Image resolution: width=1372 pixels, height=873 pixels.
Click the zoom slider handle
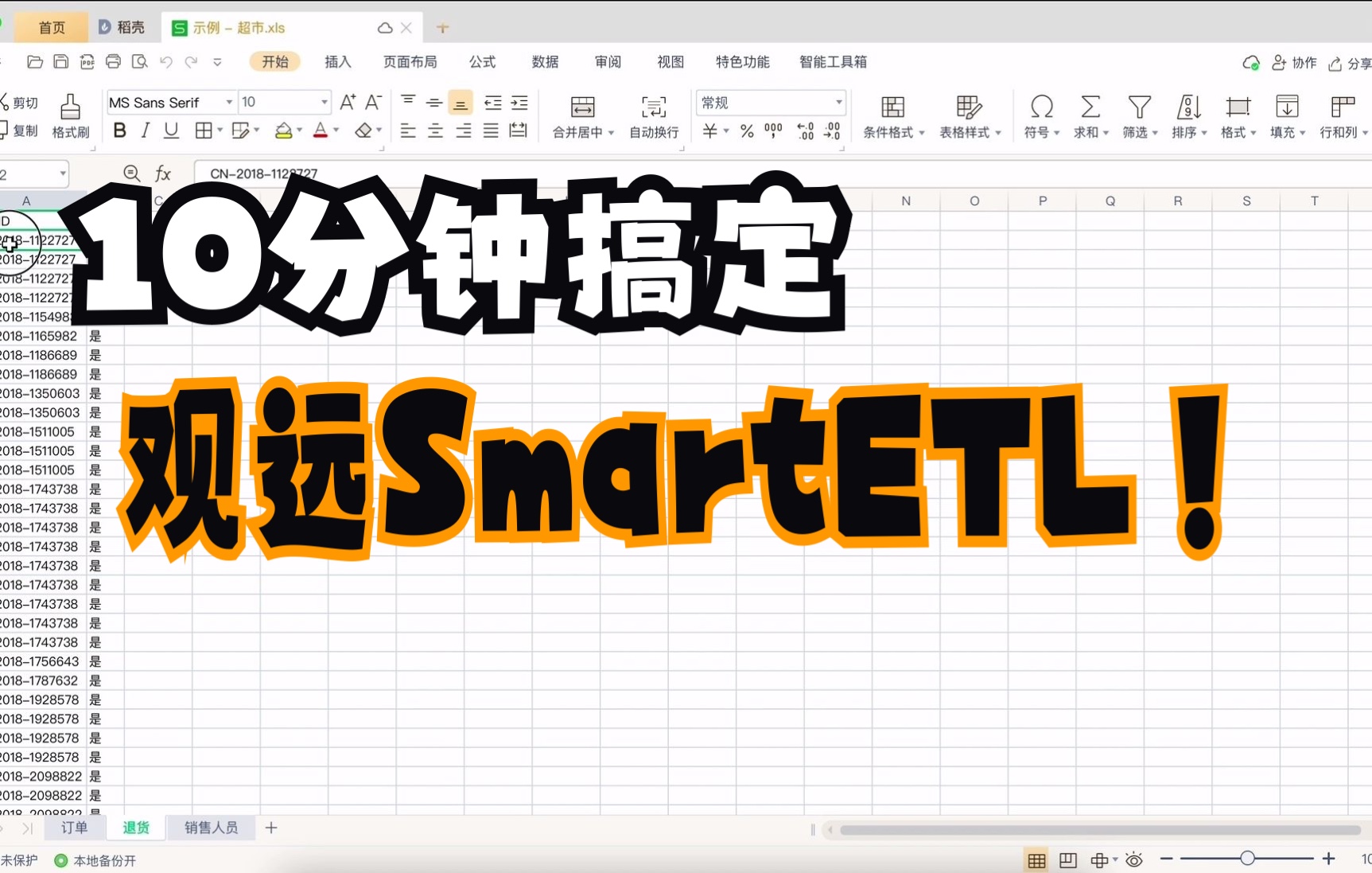coord(1247,859)
